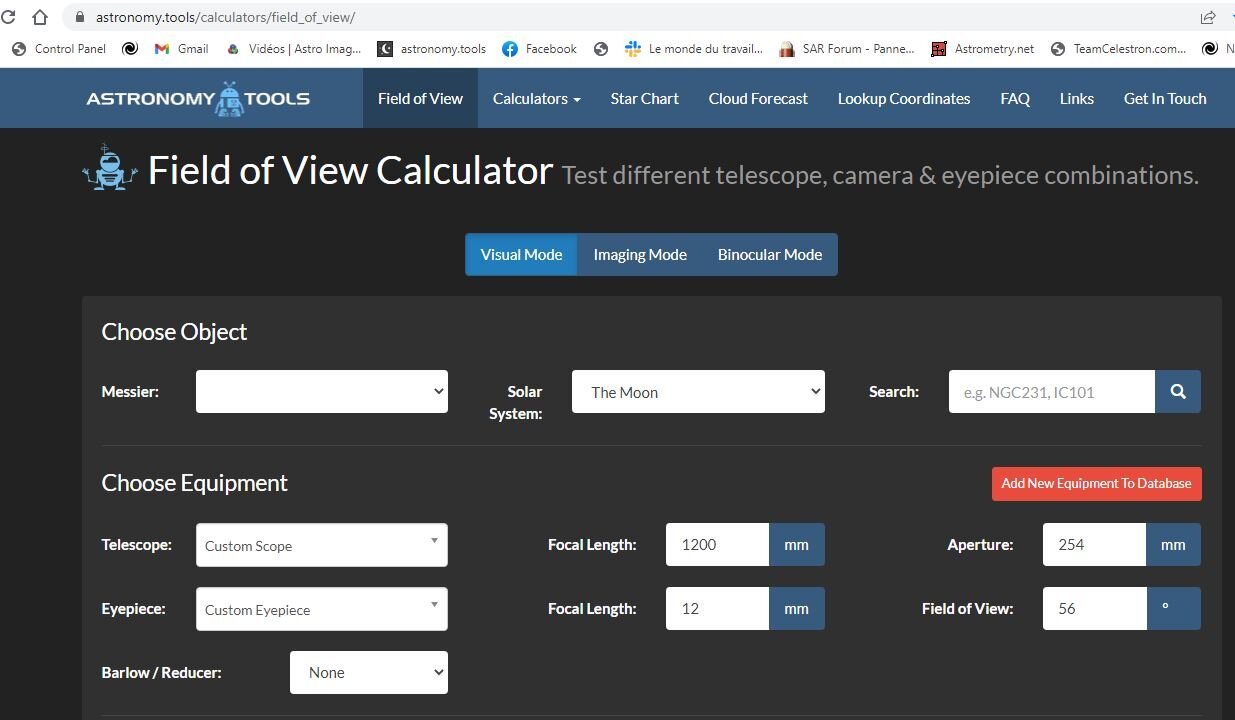Open the Messier object dropdown

322,391
